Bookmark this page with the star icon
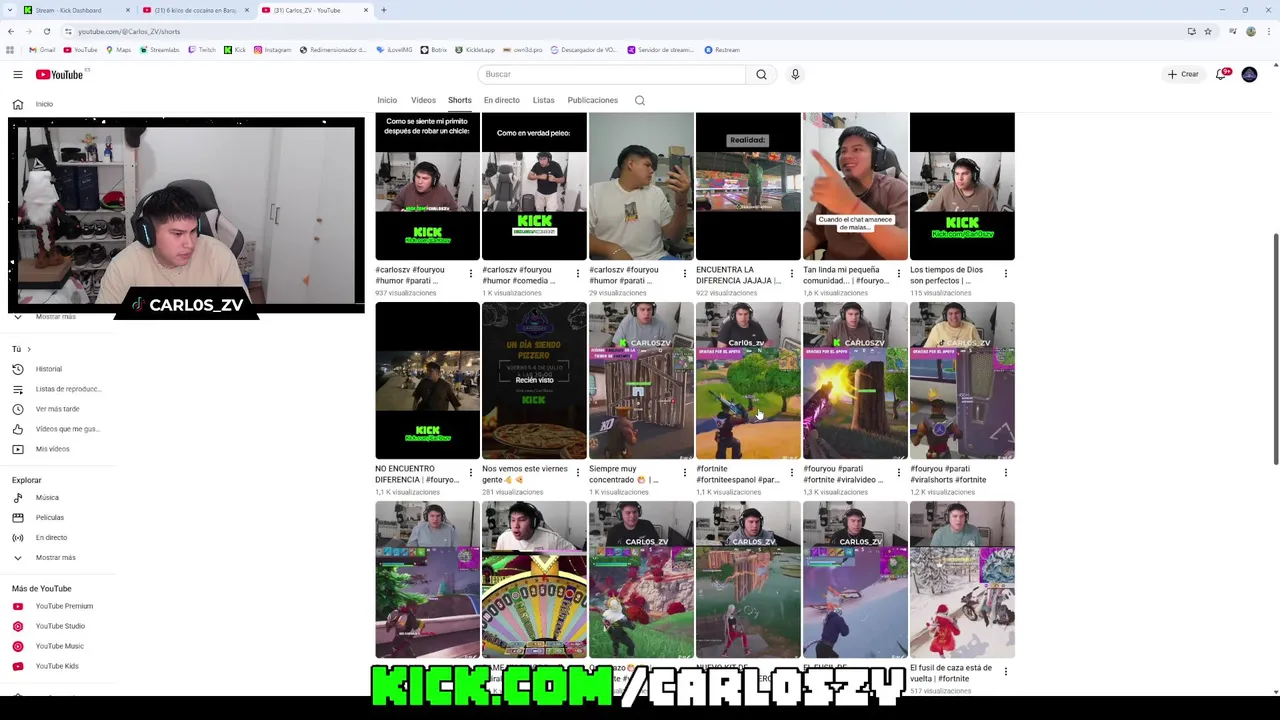Screen dimensions: 1280x720 pos(1208,31)
